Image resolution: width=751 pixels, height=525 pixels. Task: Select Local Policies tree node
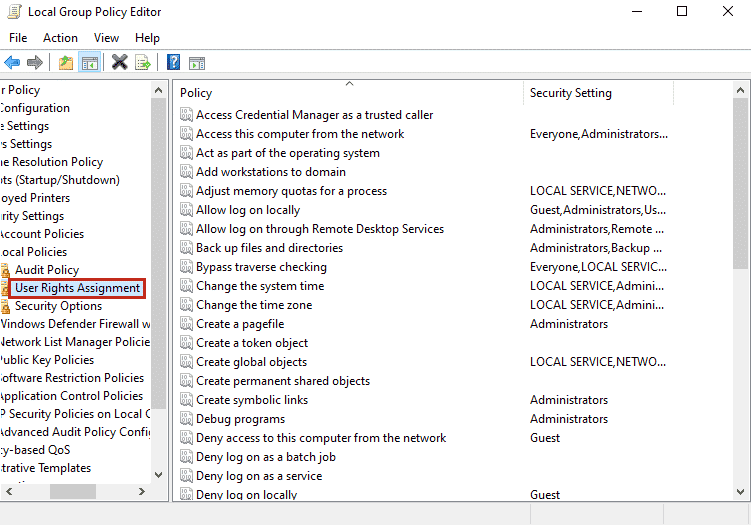34,252
